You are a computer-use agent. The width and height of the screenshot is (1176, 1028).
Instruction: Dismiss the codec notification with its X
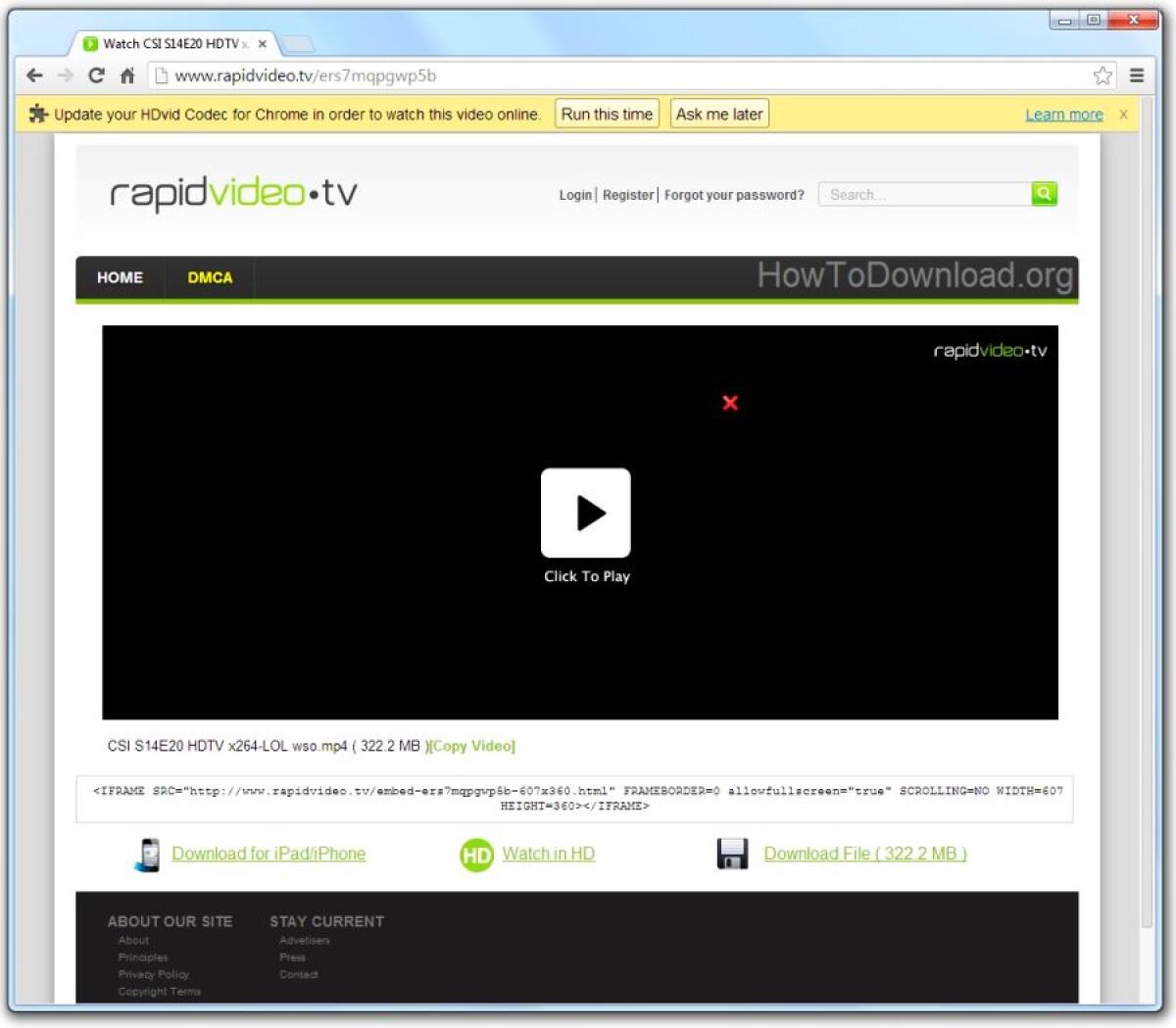(1122, 115)
